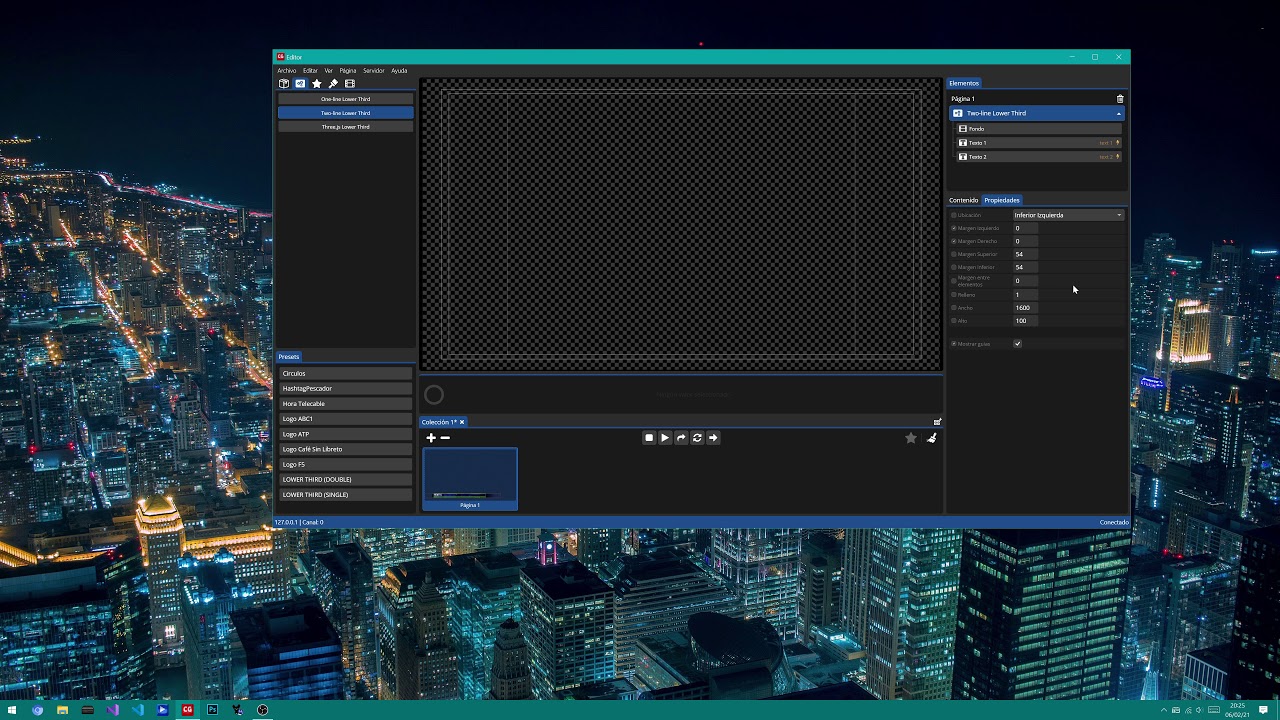Toggle the Ancho radio option
Viewport: 1280px width, 720px height.
[954, 308]
